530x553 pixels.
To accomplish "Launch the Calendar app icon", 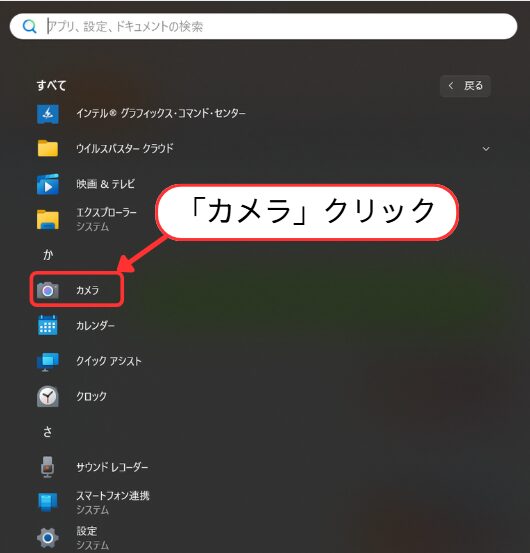I will 48,325.
